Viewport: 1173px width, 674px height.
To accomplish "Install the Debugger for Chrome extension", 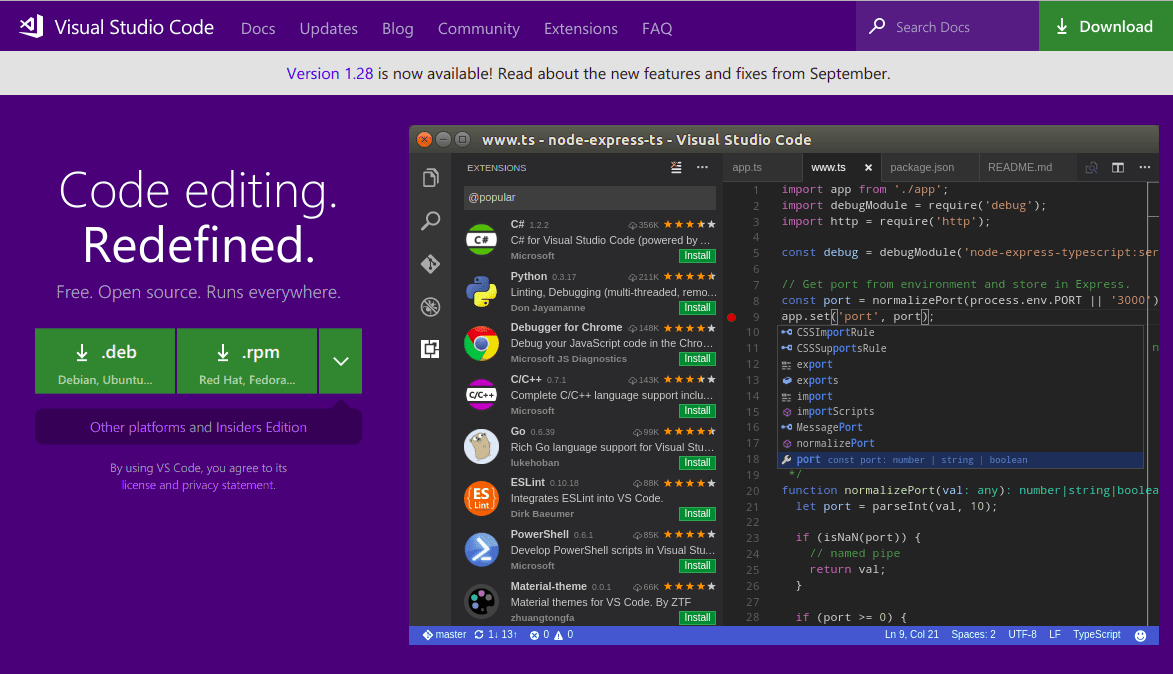I will [x=697, y=358].
